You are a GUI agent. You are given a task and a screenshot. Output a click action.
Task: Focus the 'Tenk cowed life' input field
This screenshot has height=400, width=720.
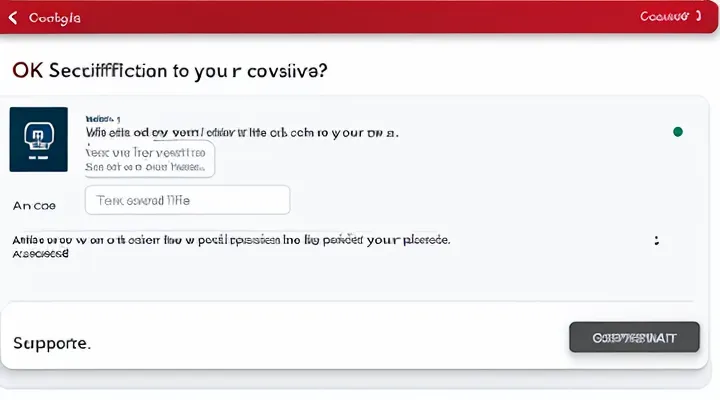click(x=187, y=200)
